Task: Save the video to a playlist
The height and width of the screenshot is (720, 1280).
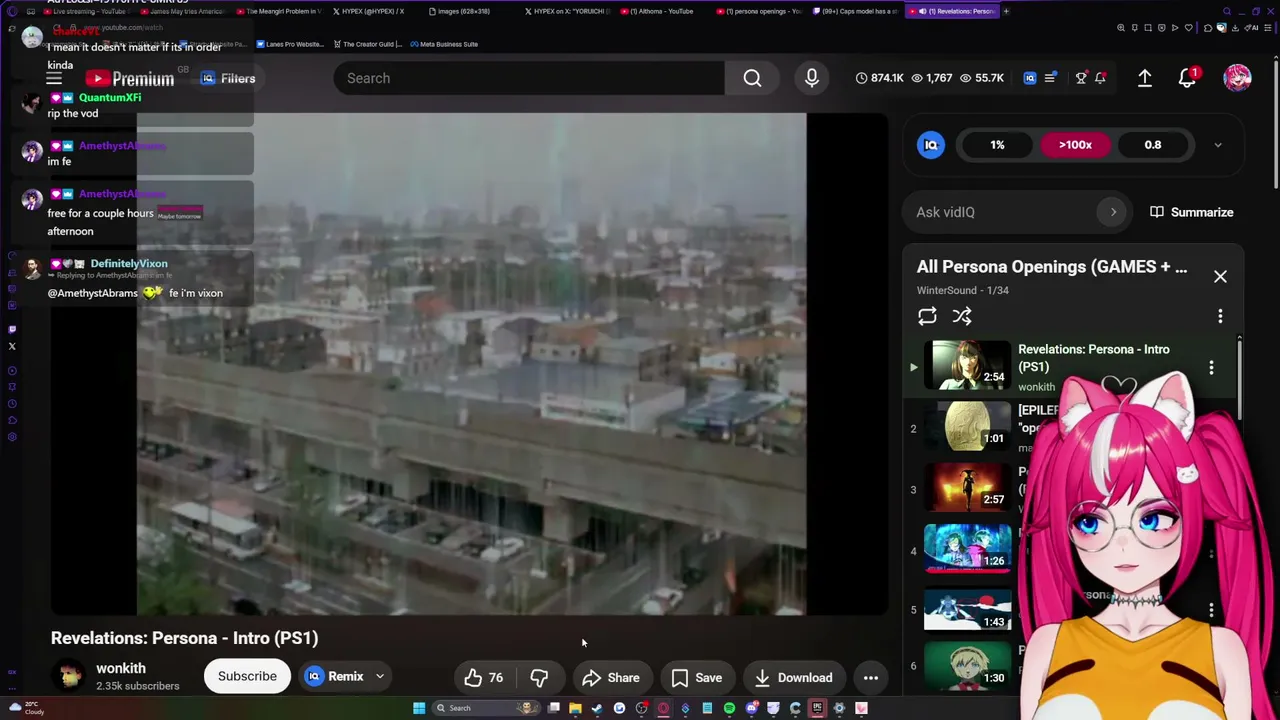Action: 697,677
